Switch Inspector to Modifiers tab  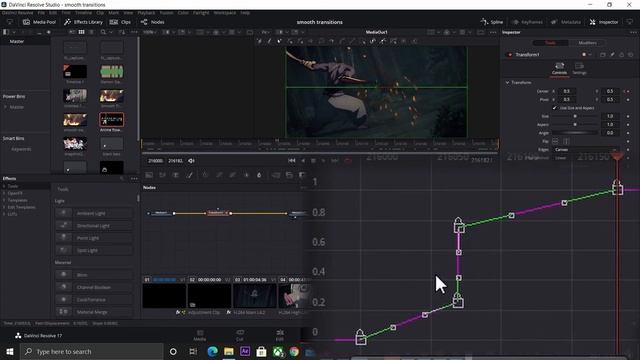tap(587, 43)
